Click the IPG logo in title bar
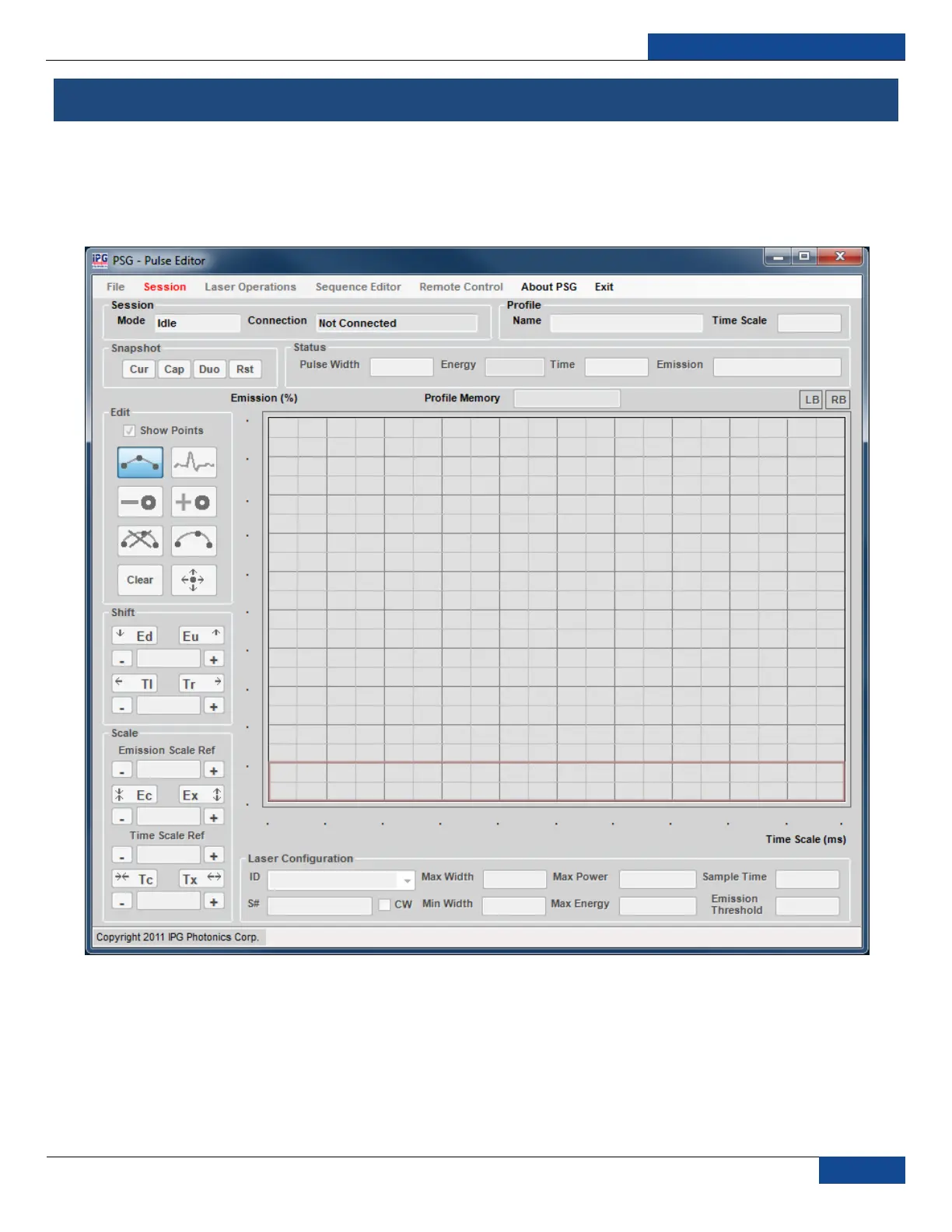The height and width of the screenshot is (1232, 952). coord(100,261)
